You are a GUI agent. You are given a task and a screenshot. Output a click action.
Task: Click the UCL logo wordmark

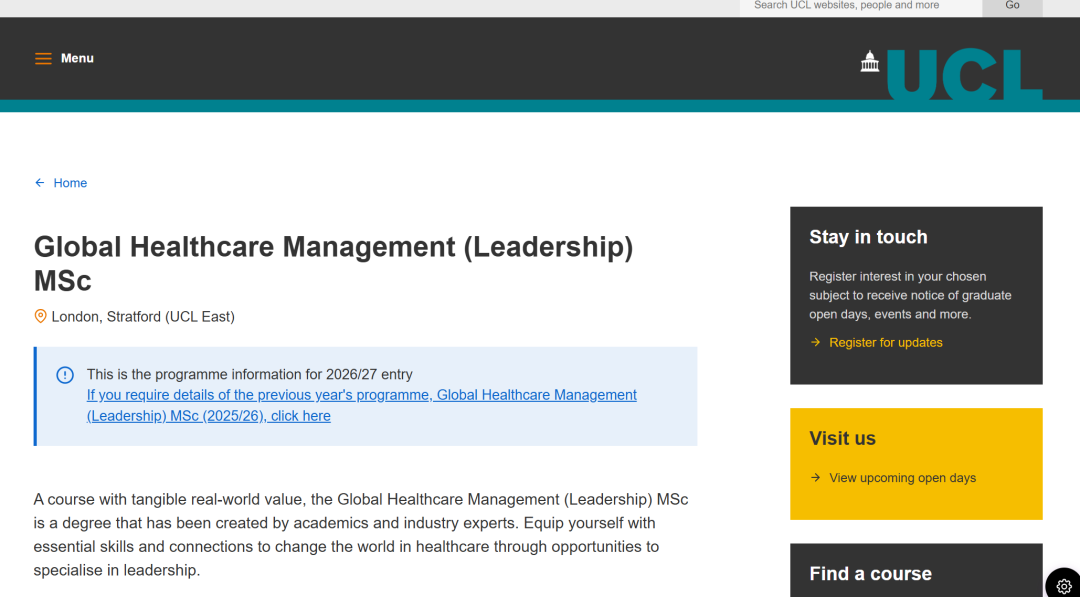(963, 75)
